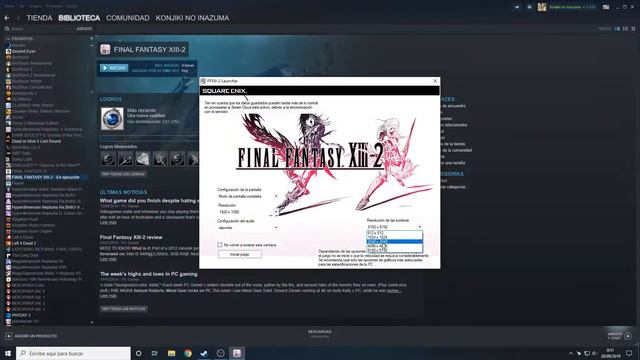Image resolution: width=640 pixels, height=360 pixels.
Task: Switch library to list view icon
Action: (x=625, y=29)
